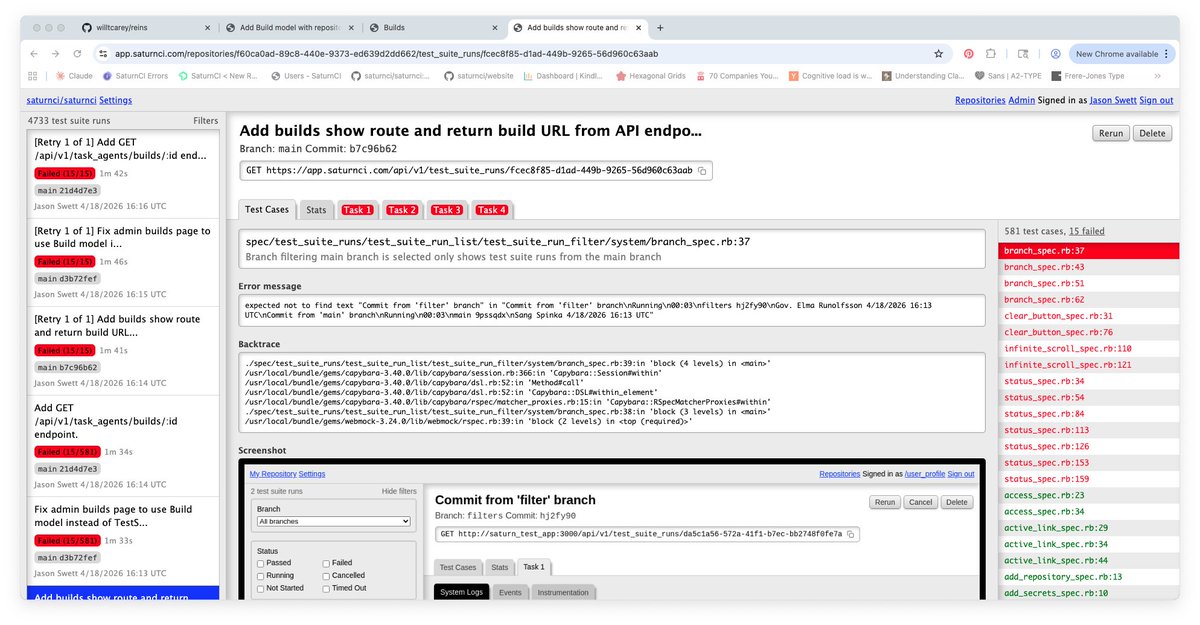Open the Task 1 tab
Screen dimensions: 1200x625
(357, 210)
